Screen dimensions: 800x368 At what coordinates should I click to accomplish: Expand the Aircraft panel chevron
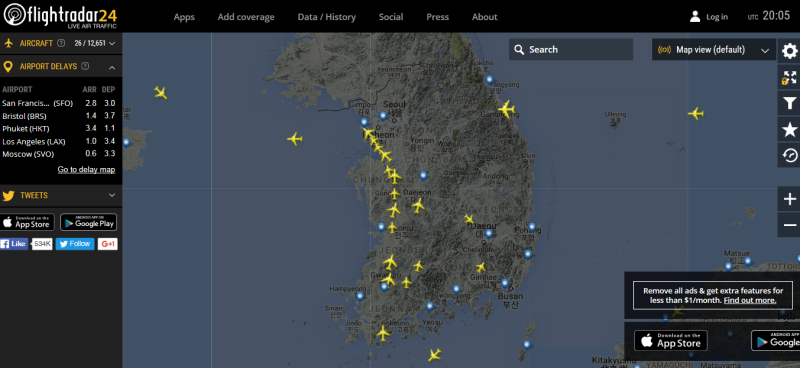pyautogui.click(x=112, y=43)
